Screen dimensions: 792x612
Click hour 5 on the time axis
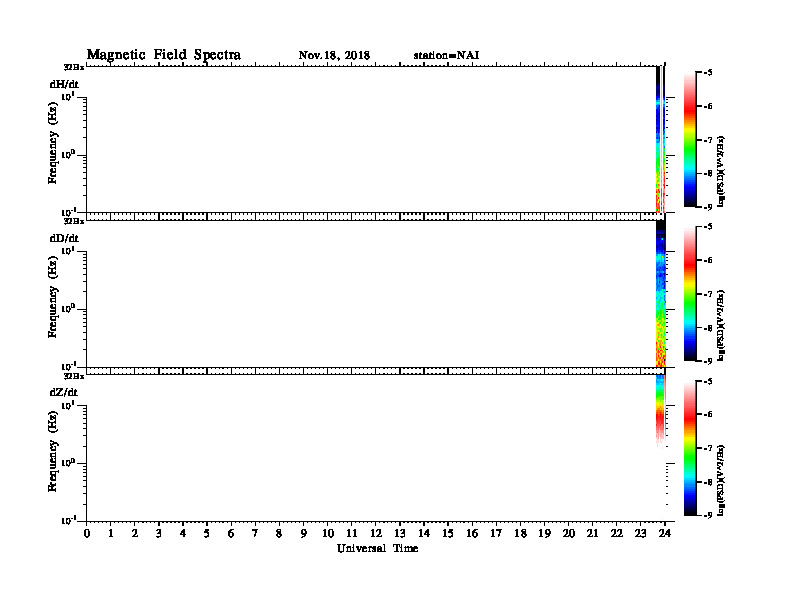[207, 534]
